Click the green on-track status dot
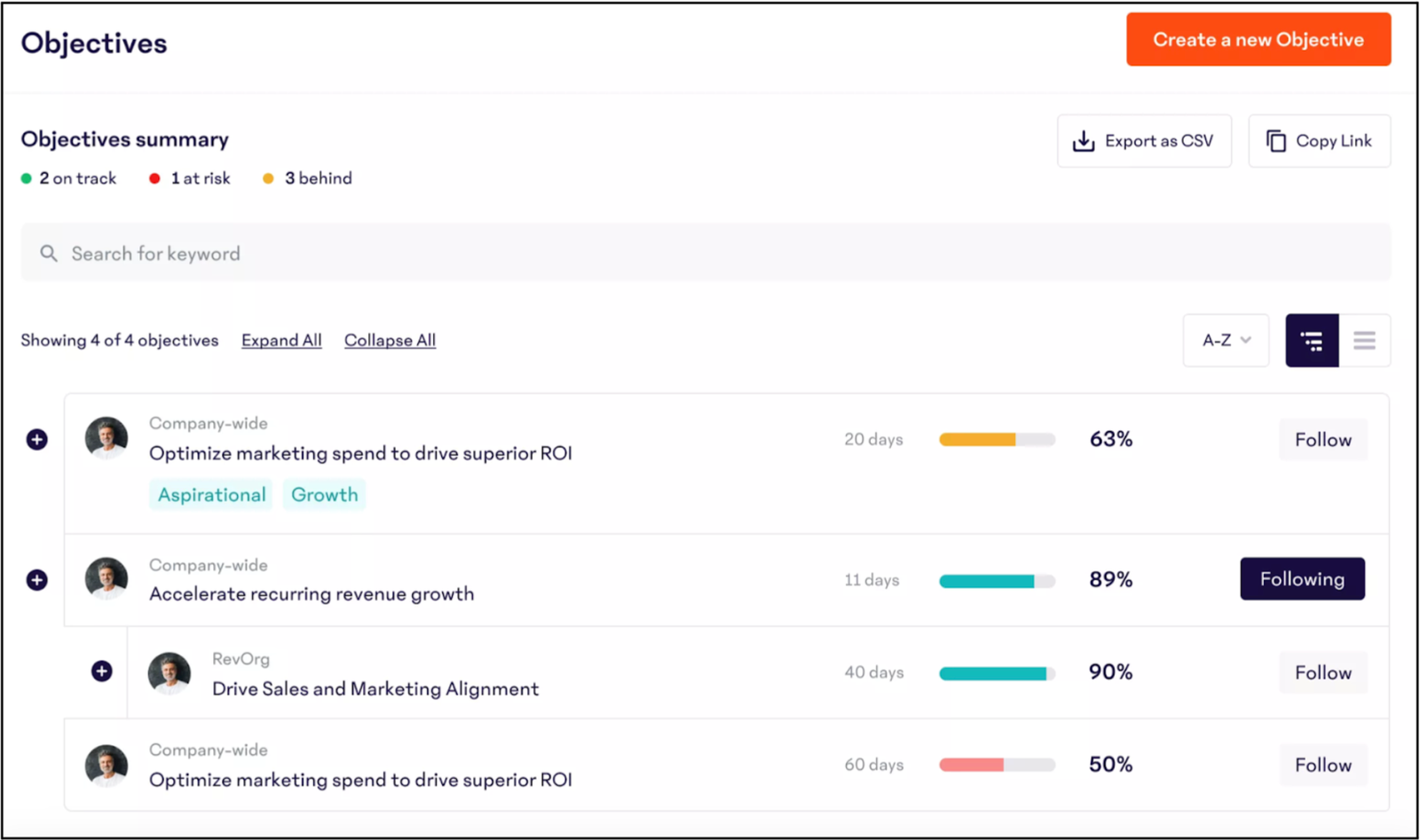Viewport: 1420px width, 840px height. (x=26, y=178)
